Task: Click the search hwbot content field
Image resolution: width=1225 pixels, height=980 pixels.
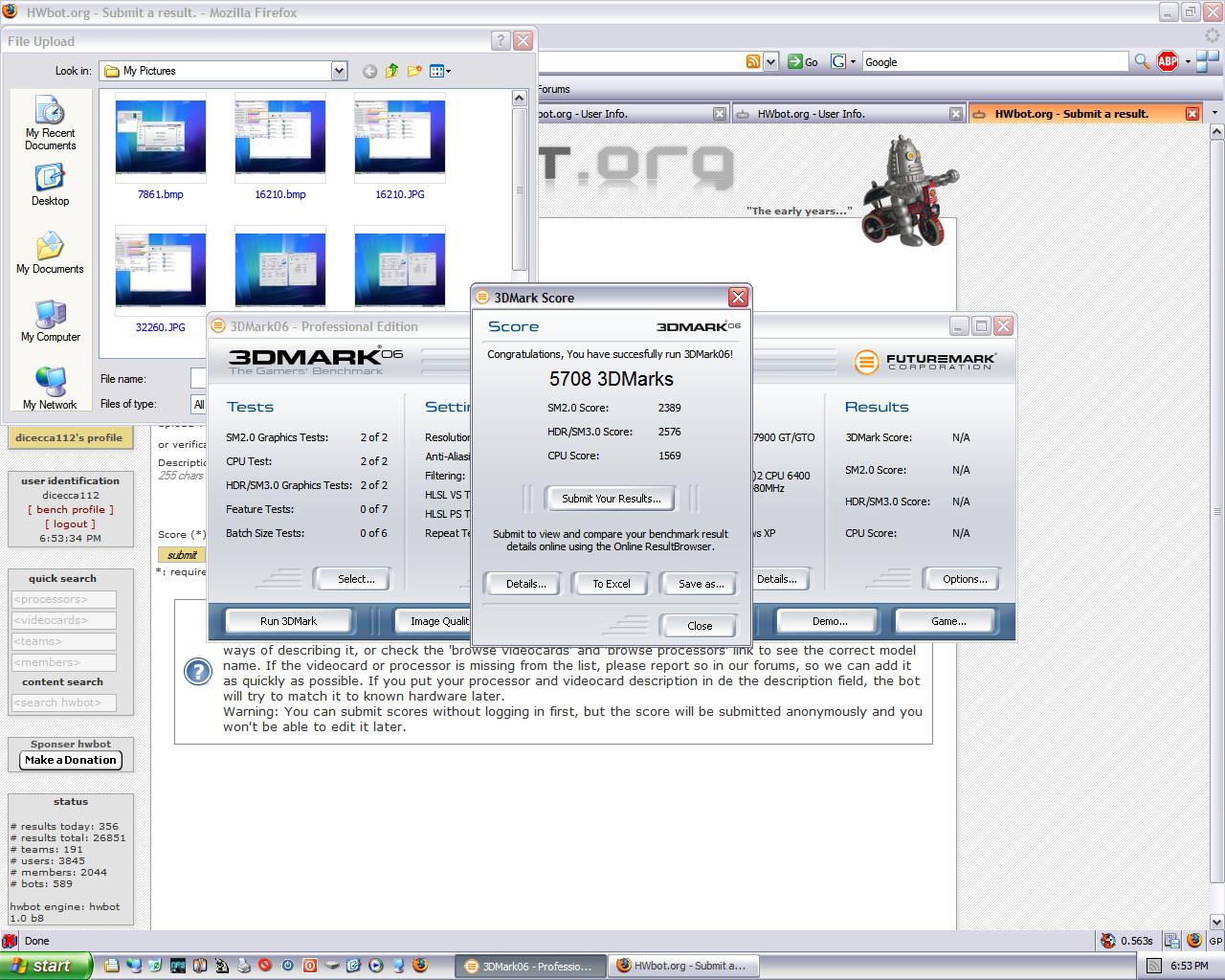Action: coord(63,702)
